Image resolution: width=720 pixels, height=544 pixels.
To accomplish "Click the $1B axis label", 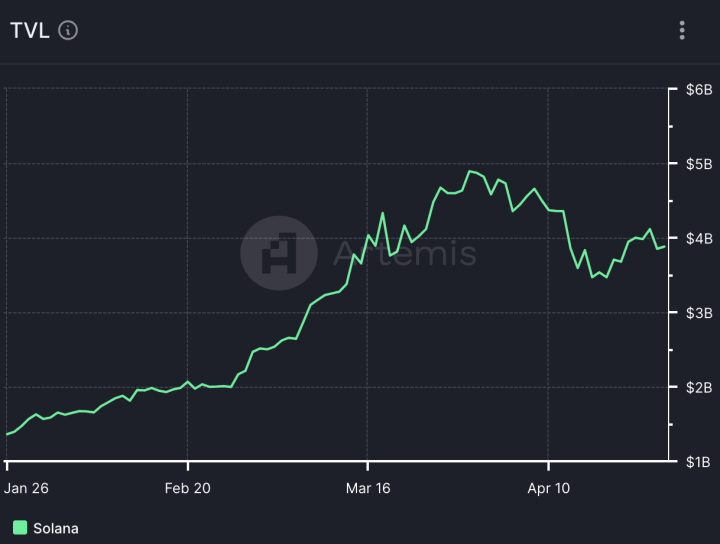I will [x=699, y=462].
